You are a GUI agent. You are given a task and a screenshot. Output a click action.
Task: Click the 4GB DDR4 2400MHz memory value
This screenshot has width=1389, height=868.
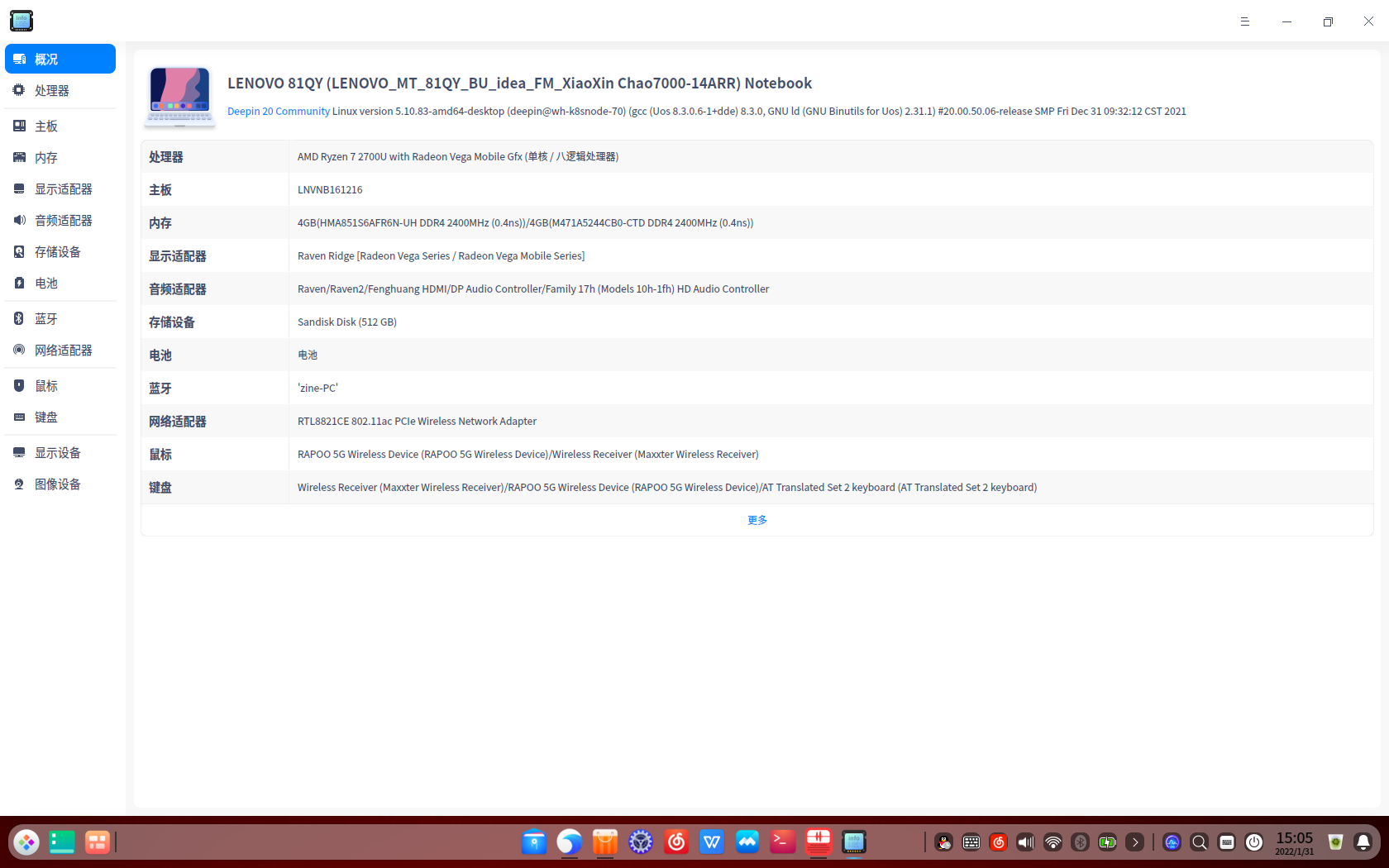(x=525, y=222)
